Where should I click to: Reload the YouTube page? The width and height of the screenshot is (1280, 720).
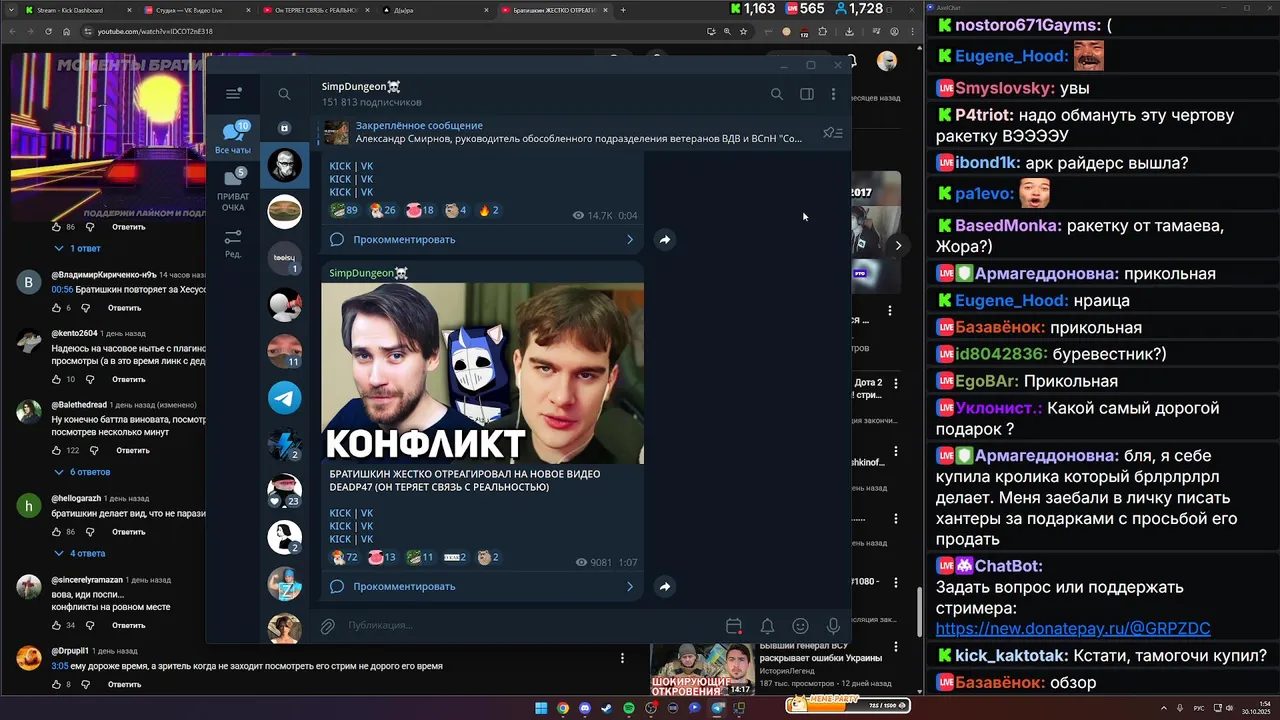[48, 31]
